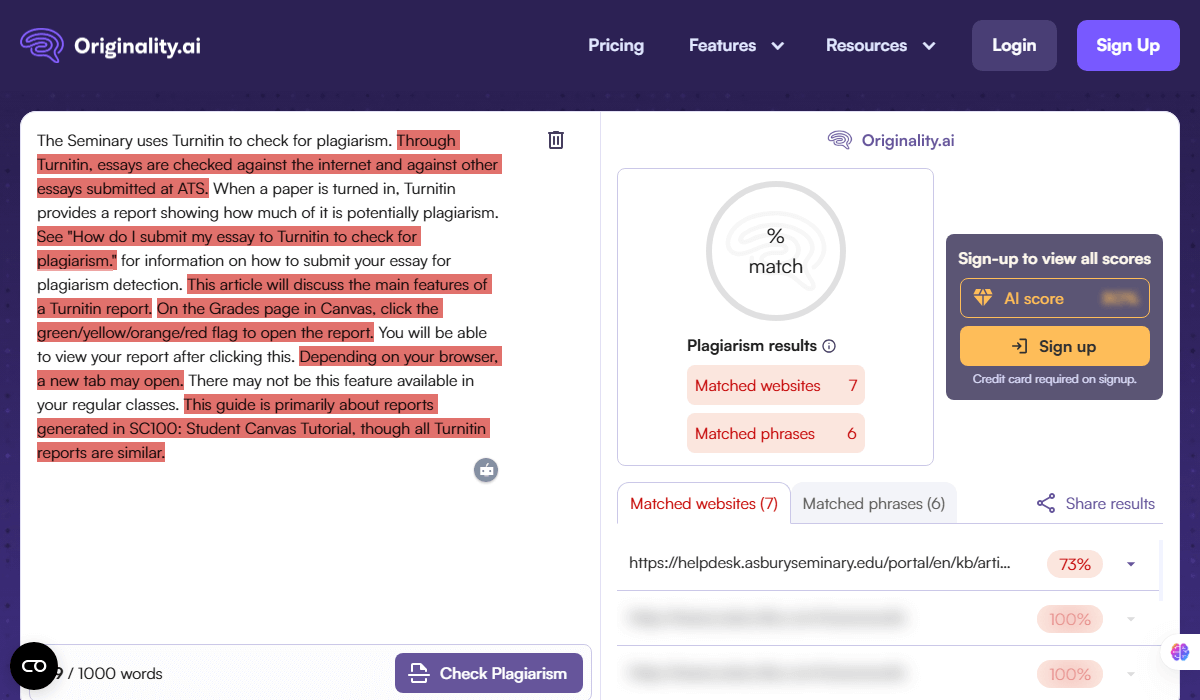Click the plagiarism results info icon
The width and height of the screenshot is (1200, 700).
click(x=828, y=346)
